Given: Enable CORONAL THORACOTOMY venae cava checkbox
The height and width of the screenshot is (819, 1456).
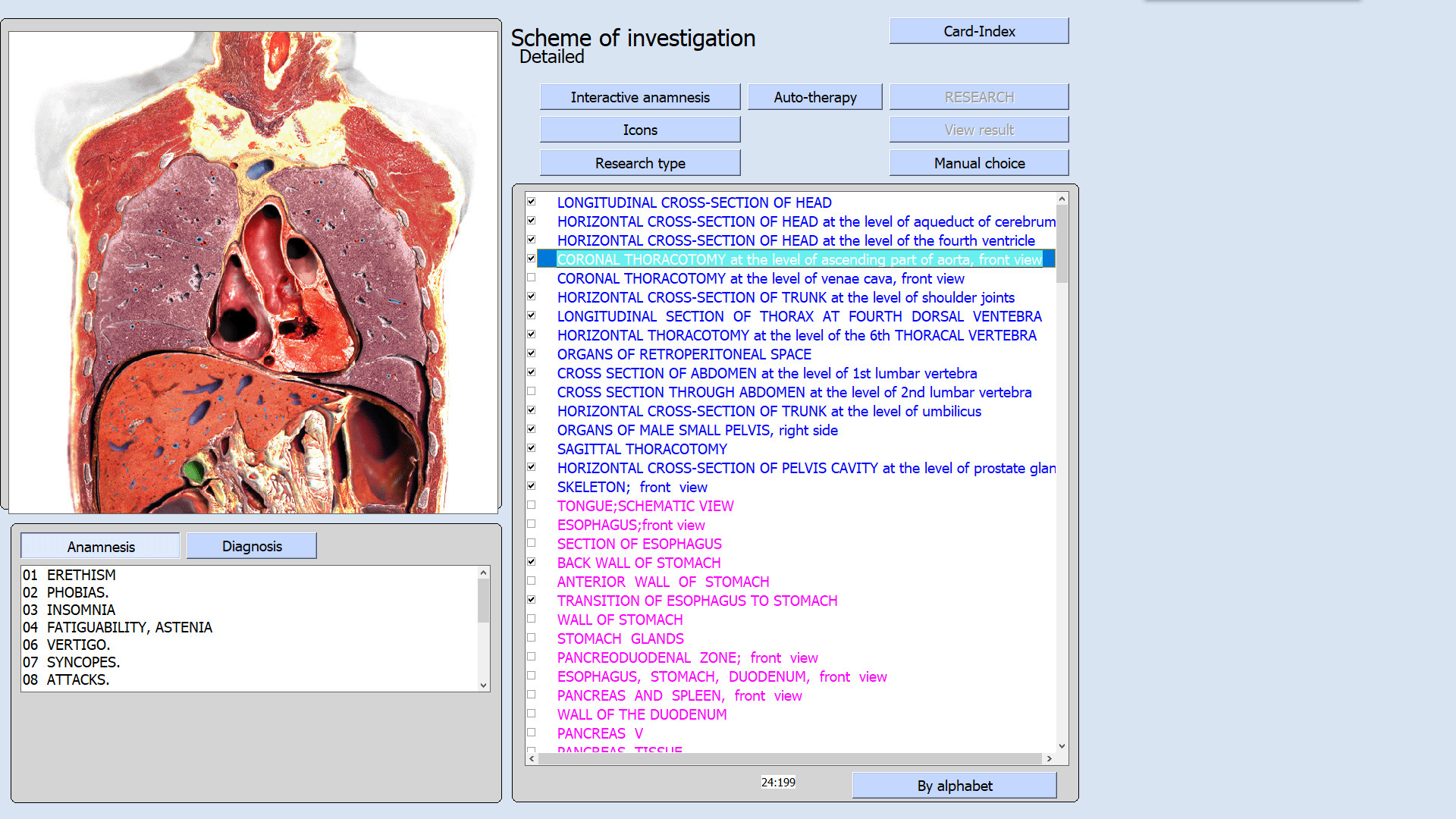Looking at the screenshot, I should click(532, 278).
